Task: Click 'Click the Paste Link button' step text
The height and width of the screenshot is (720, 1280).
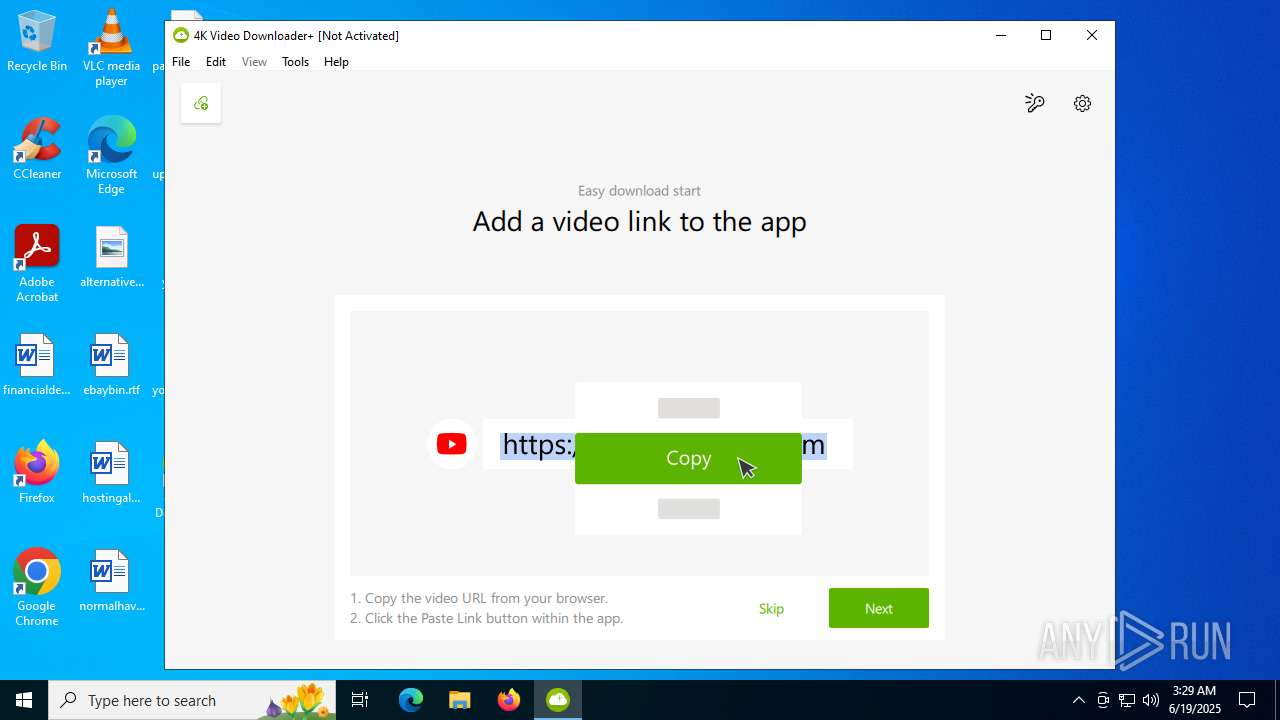Action: (487, 618)
